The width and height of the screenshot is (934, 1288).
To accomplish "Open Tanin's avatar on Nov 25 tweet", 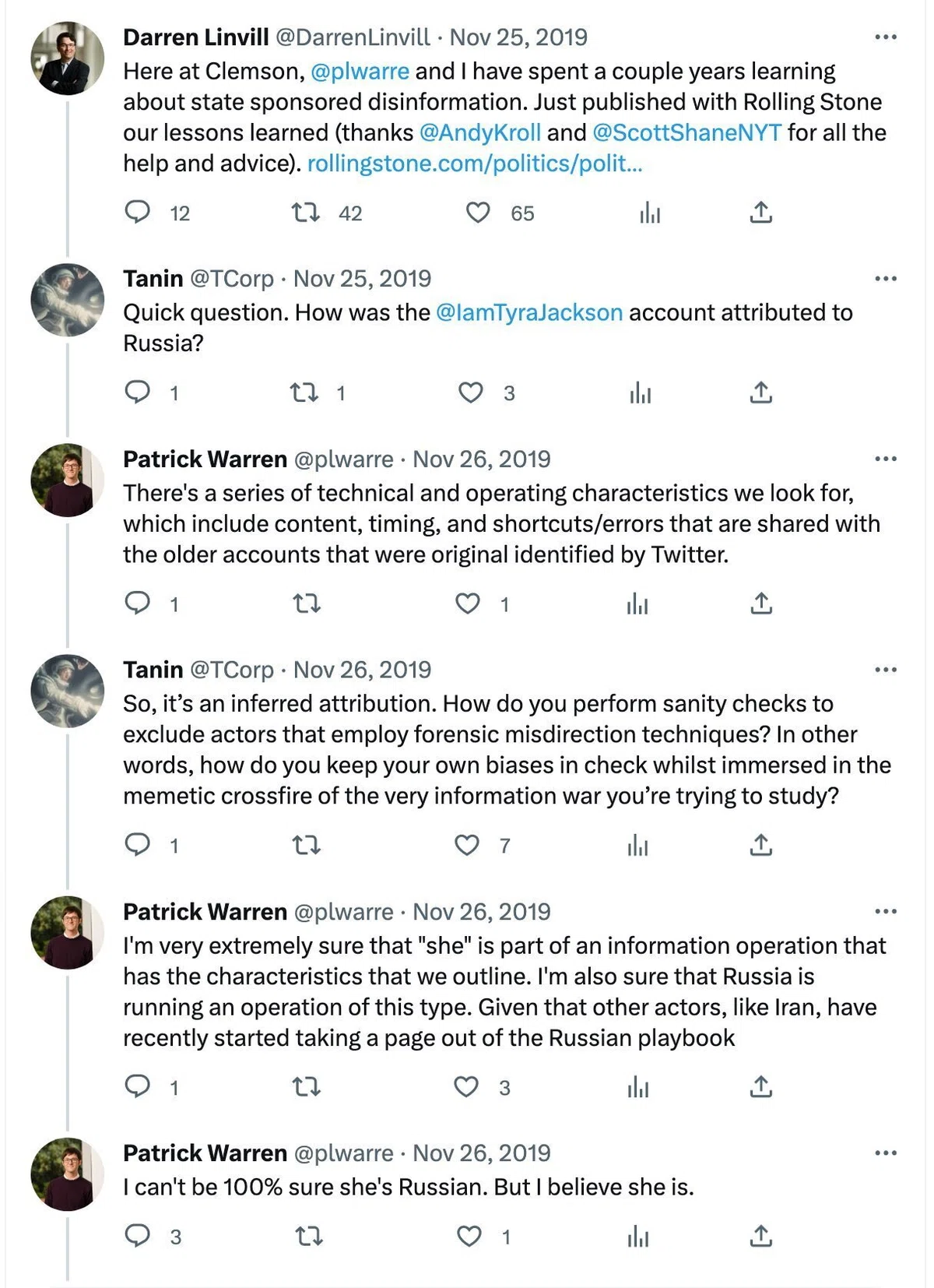I will pos(67,300).
